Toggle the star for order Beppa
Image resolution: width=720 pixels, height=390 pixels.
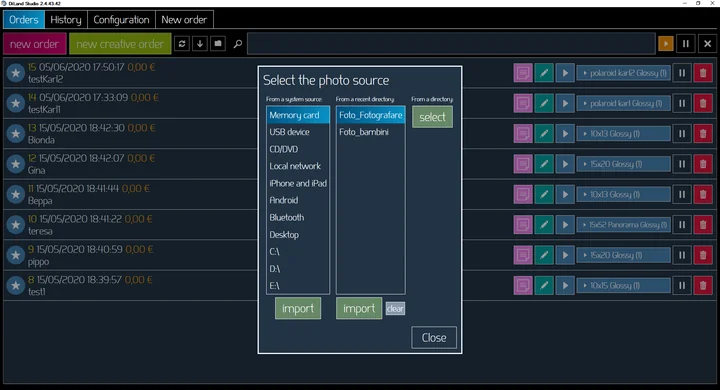16,194
